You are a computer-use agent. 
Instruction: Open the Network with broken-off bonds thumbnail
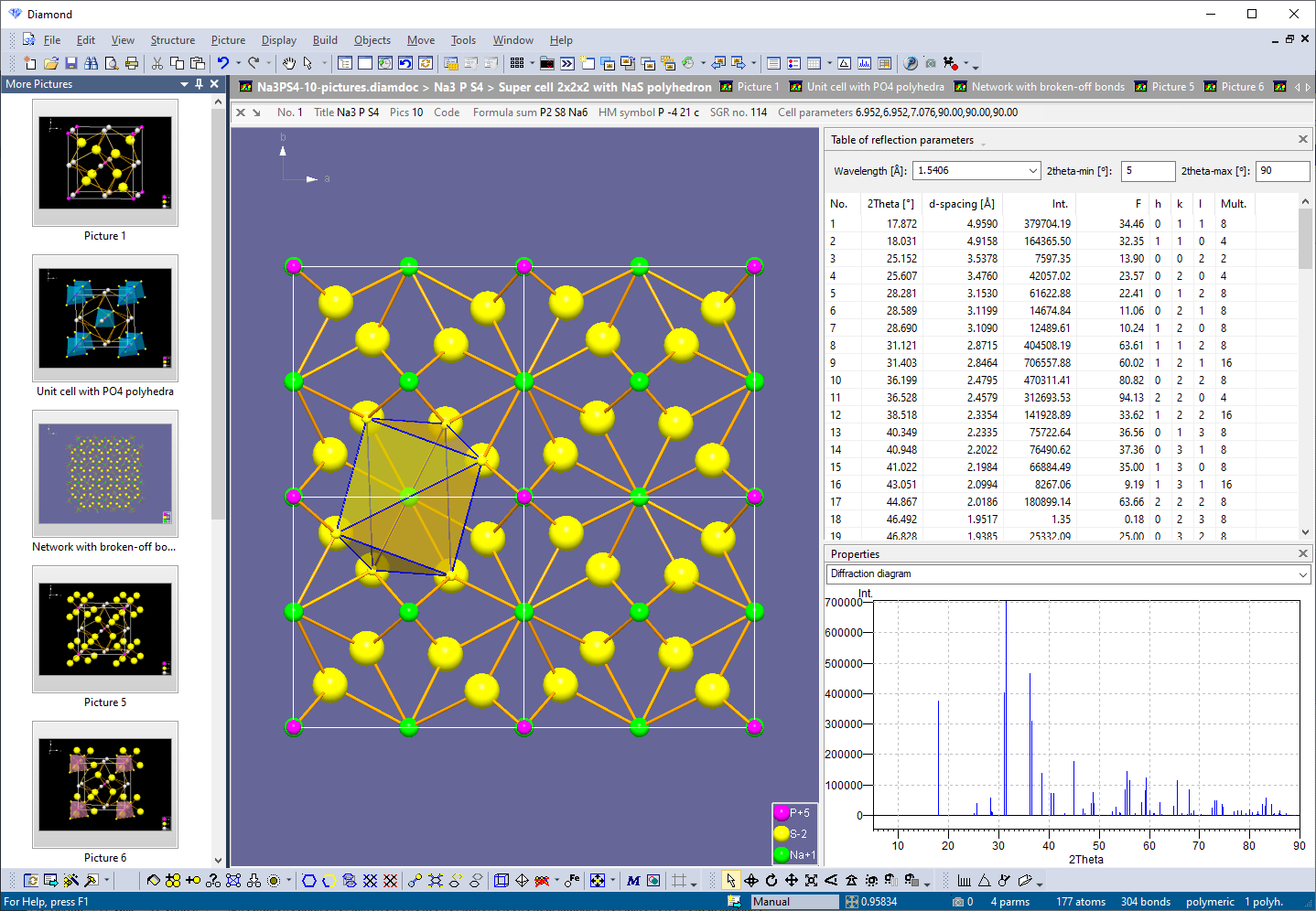pos(104,474)
